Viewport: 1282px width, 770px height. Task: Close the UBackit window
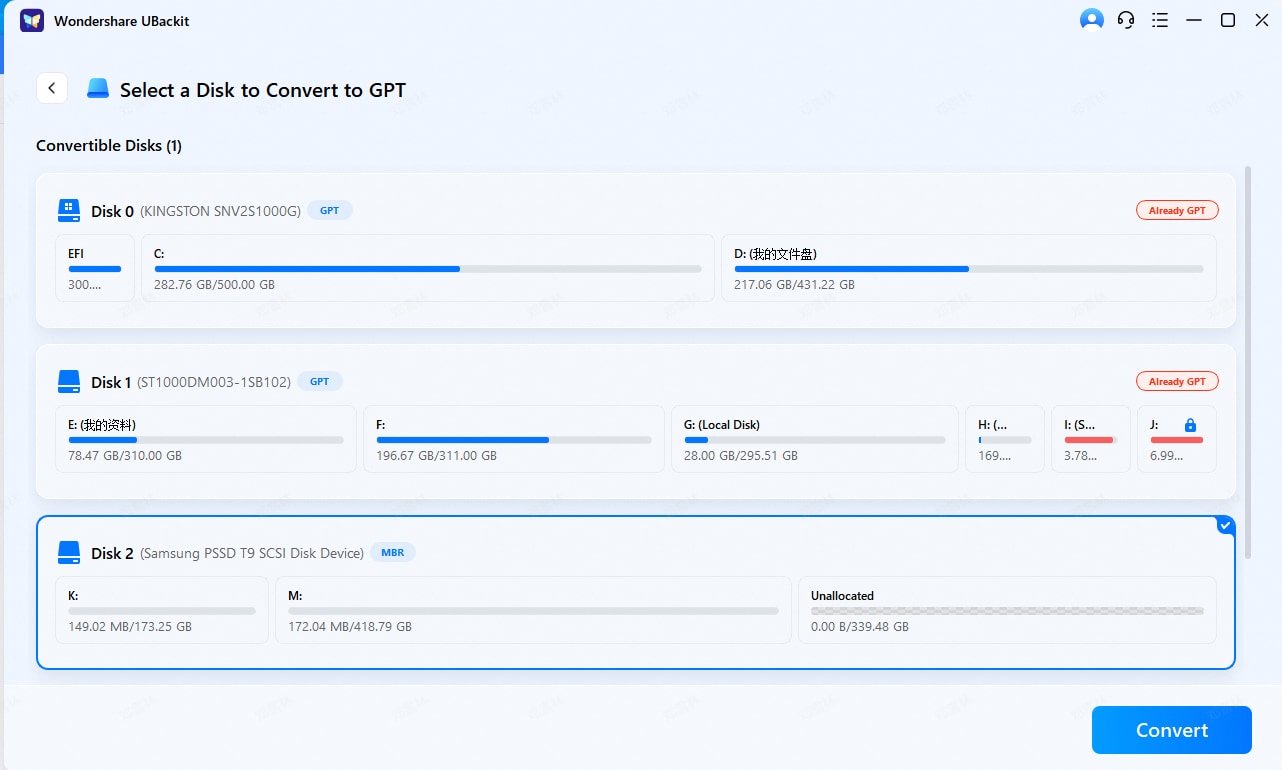tap(1262, 20)
